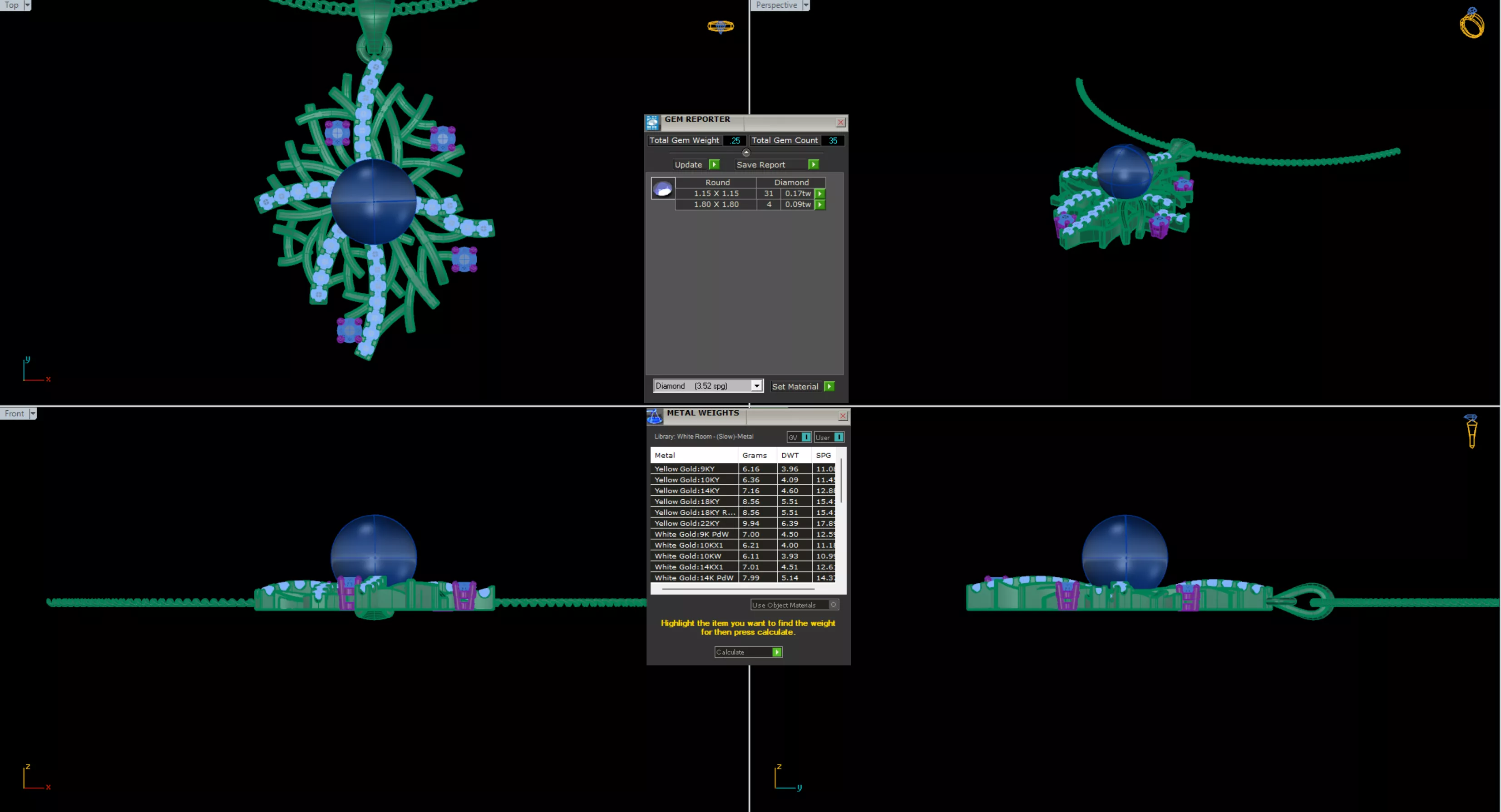Close the Gem Reporter panel
The width and height of the screenshot is (1501, 812).
pyautogui.click(x=840, y=123)
